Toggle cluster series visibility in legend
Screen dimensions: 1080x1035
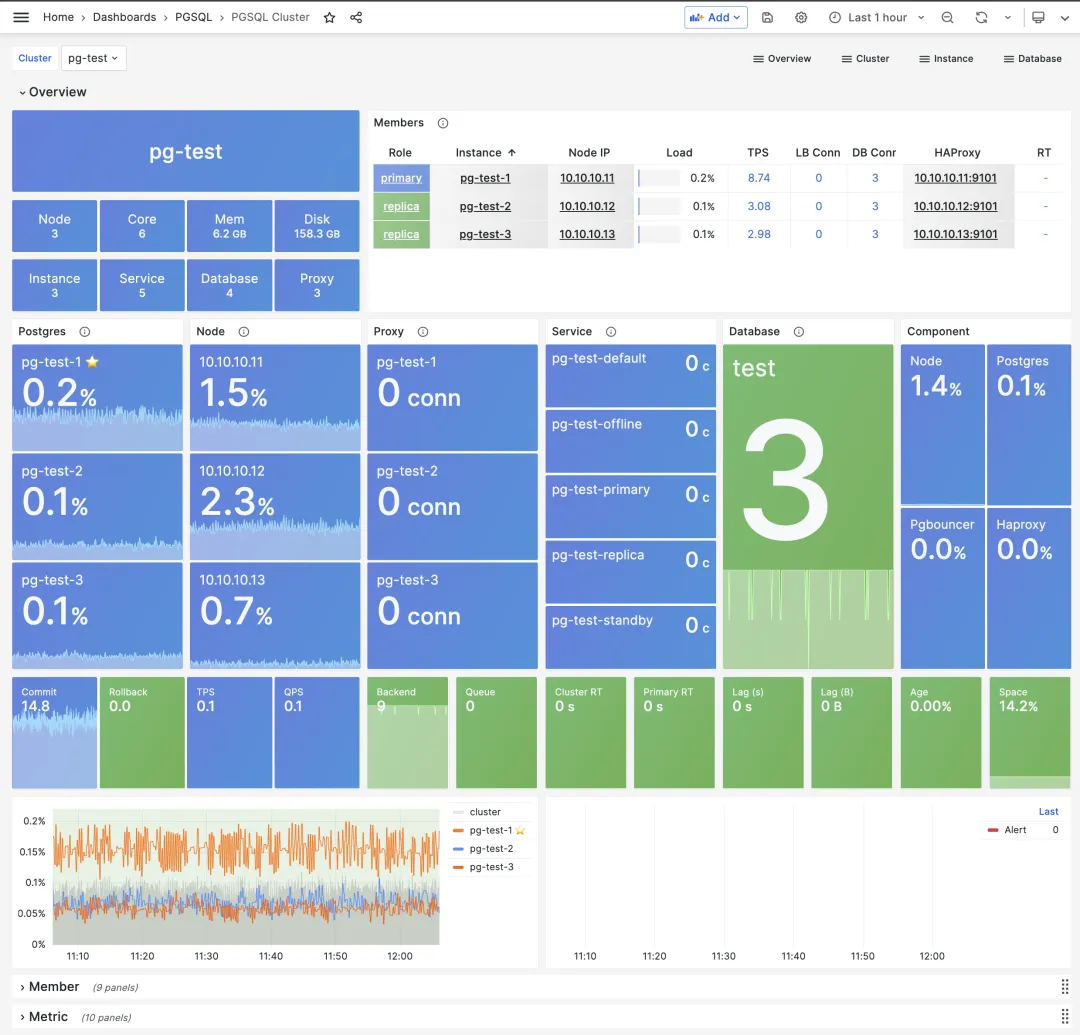coord(486,811)
